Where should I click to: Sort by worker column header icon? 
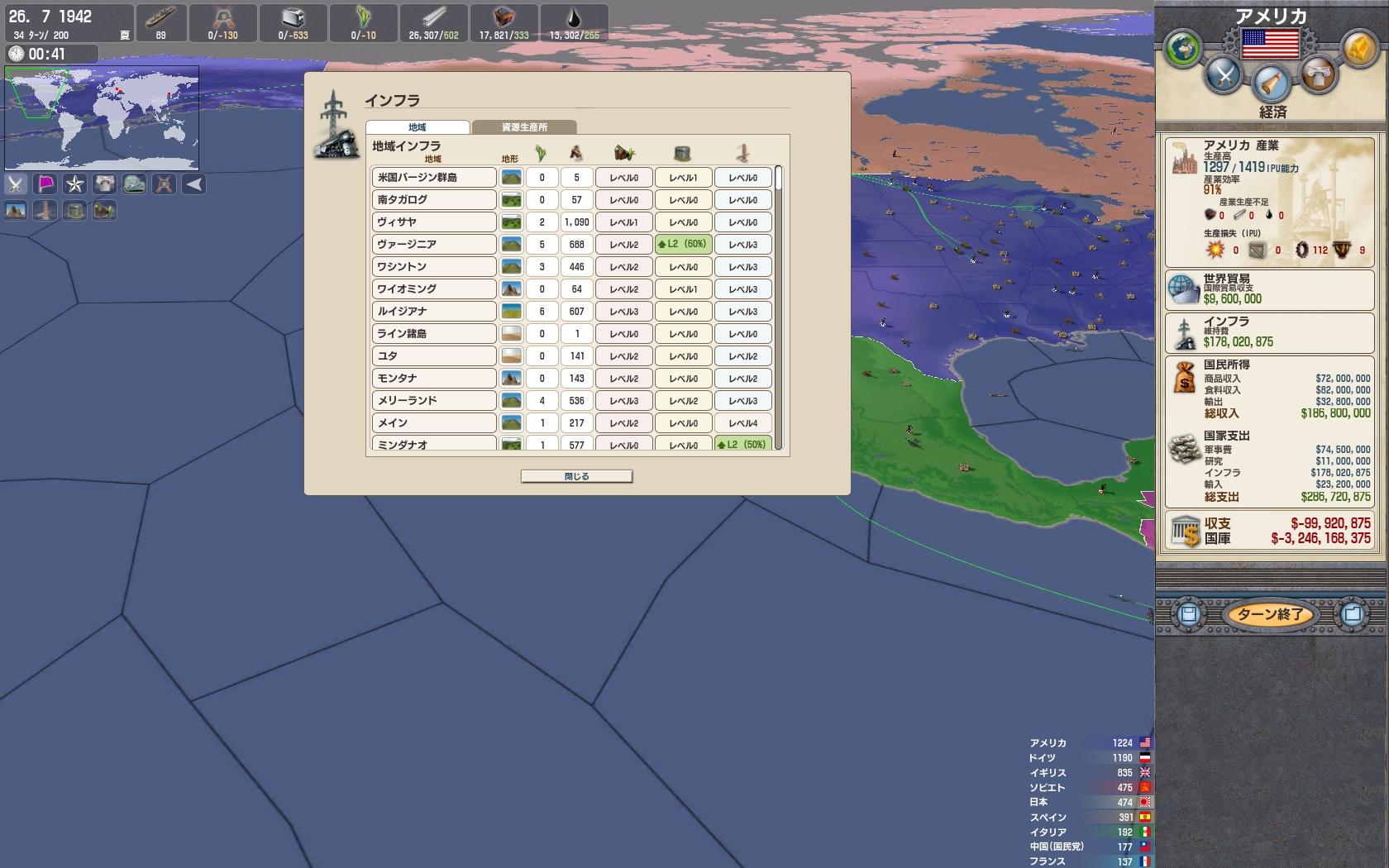click(576, 153)
